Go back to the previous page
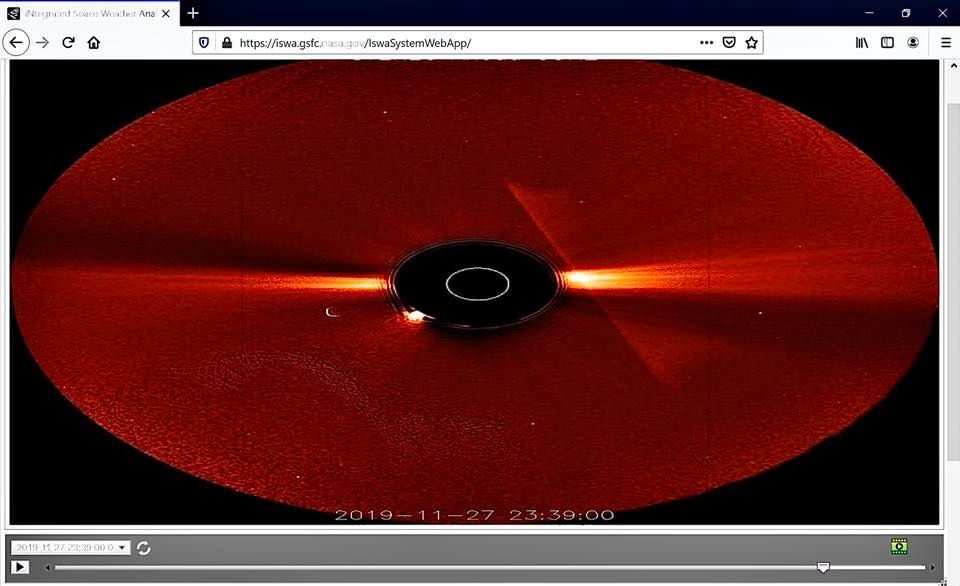960x586 pixels. click(16, 43)
